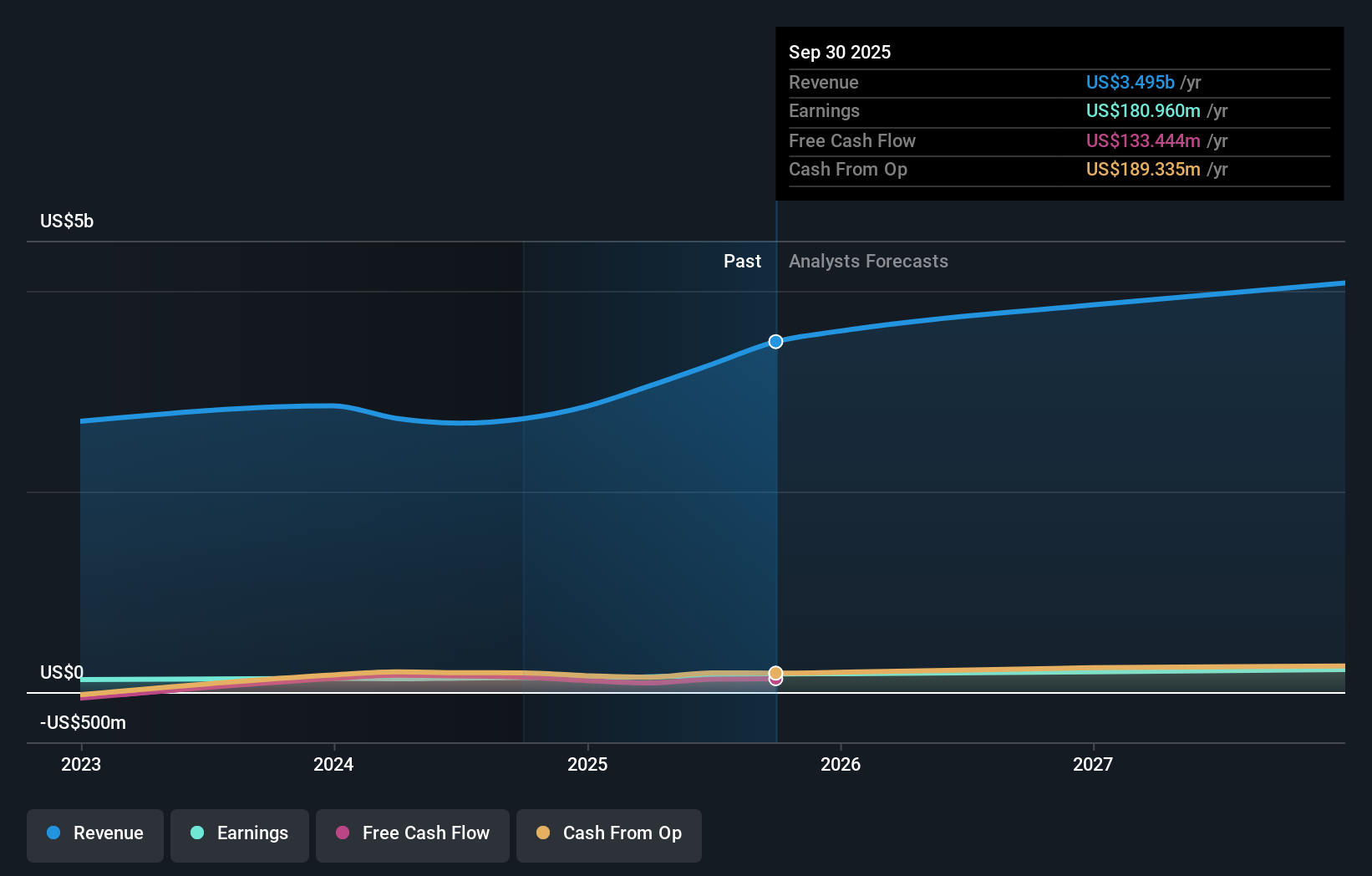Click the blue Revenue legend dot
The height and width of the screenshot is (876, 1372).
[54, 833]
